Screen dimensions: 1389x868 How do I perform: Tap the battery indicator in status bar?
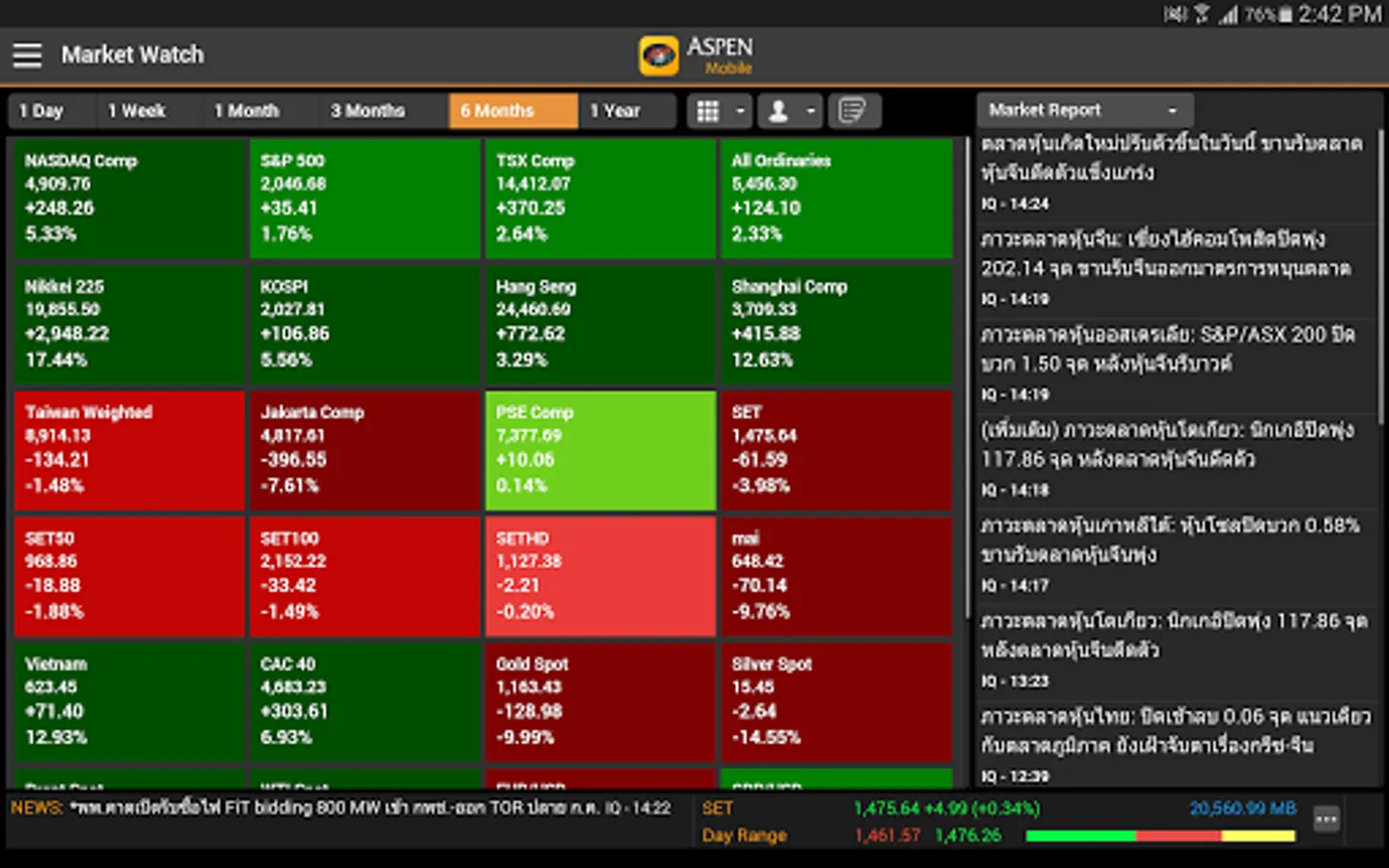[x=1267, y=14]
